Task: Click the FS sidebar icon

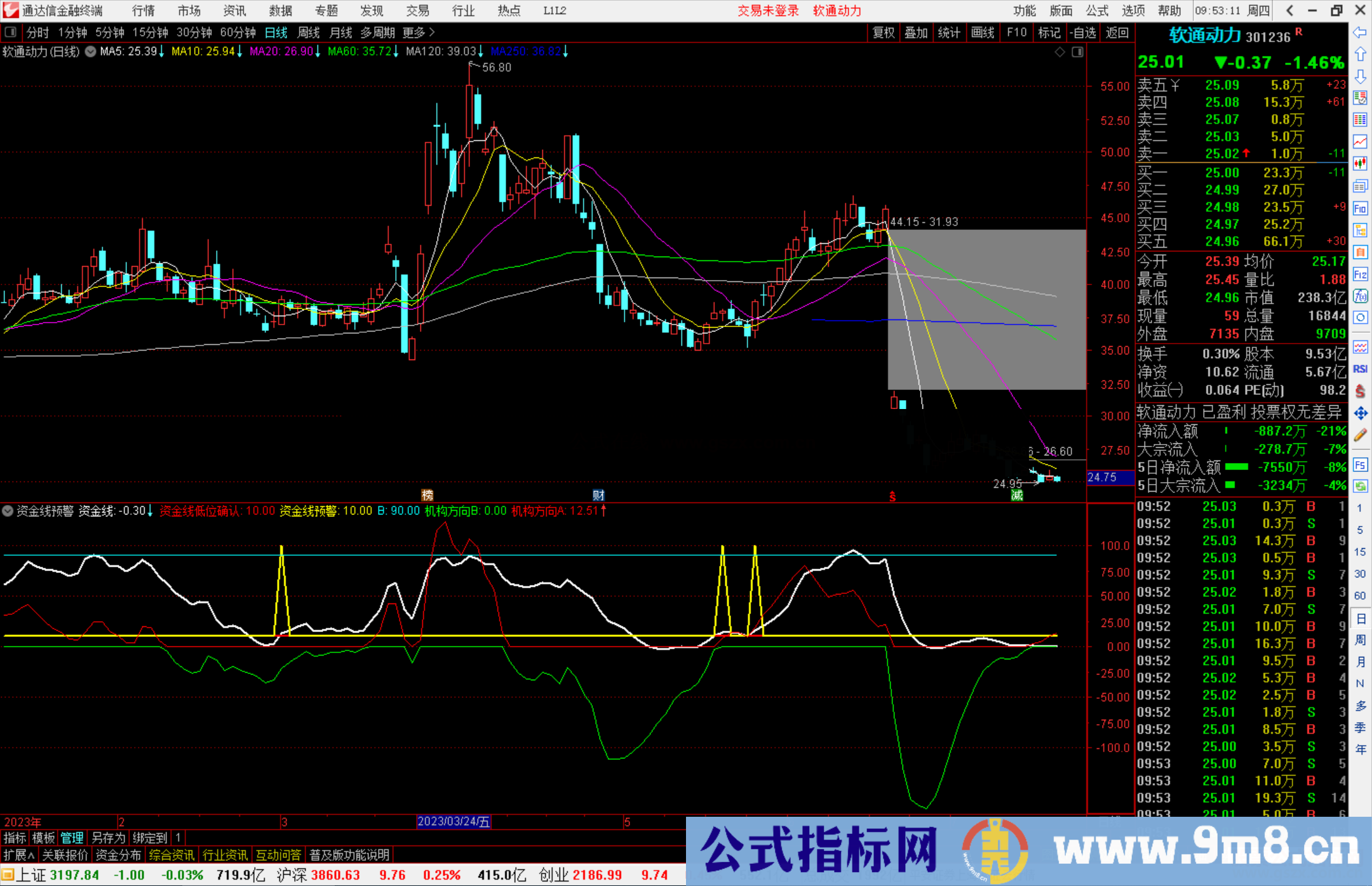Action: tap(1360, 465)
